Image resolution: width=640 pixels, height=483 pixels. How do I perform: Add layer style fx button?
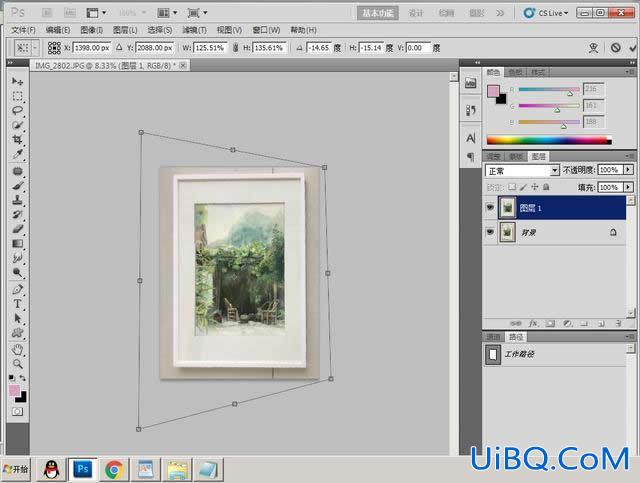point(533,323)
